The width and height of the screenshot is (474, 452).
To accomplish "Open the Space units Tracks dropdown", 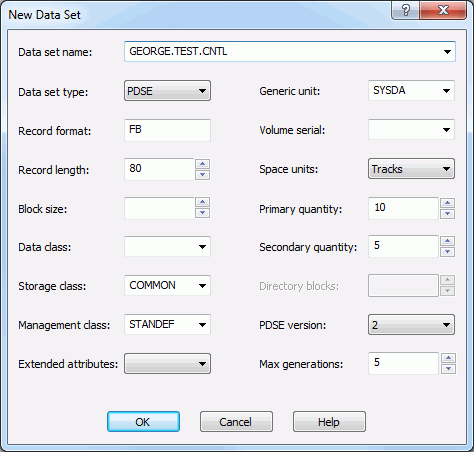I will point(411,169).
